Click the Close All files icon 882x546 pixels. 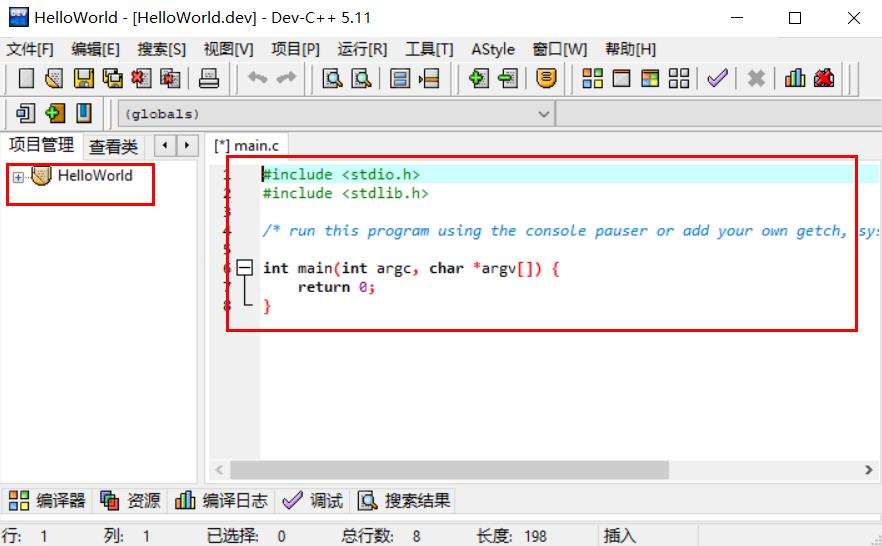pyautogui.click(x=170, y=78)
